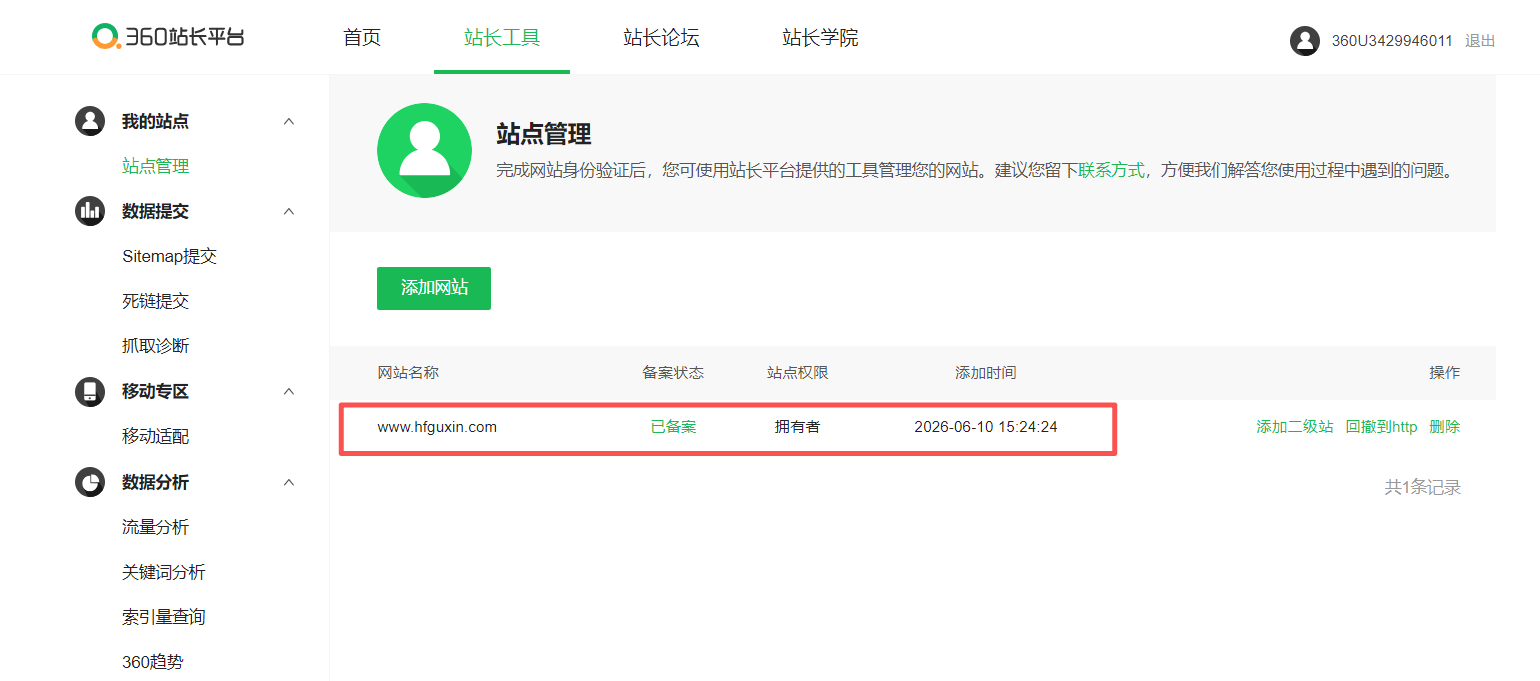Click the 拥有者 permission cell
Screen dimensions: 1540x681
click(x=797, y=427)
